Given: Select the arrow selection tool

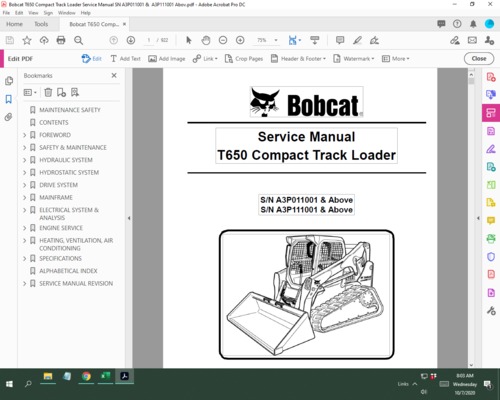Looking at the screenshot, I should [x=189, y=40].
